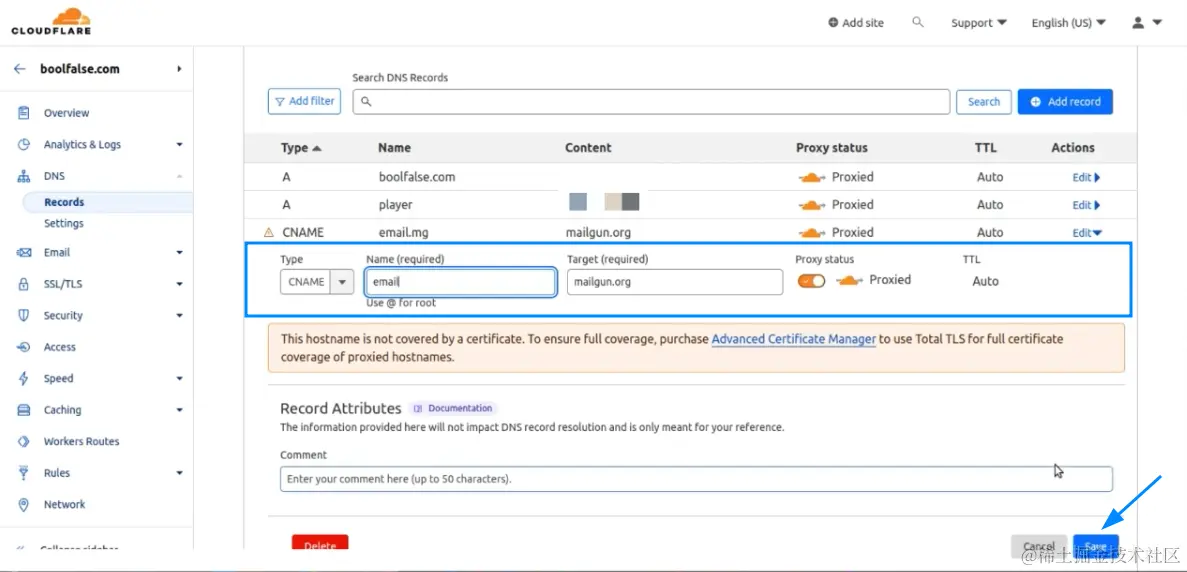Click Edit on the boolfalse.com row
Viewport: 1187px width, 572px height.
pos(1086,177)
